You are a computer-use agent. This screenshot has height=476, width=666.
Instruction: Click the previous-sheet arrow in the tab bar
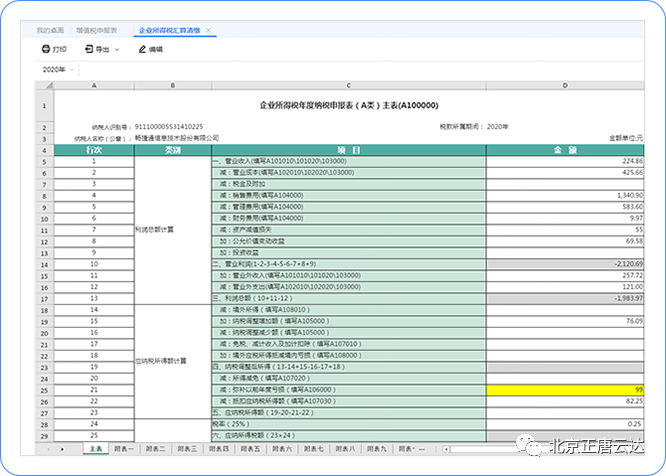click(x=48, y=449)
